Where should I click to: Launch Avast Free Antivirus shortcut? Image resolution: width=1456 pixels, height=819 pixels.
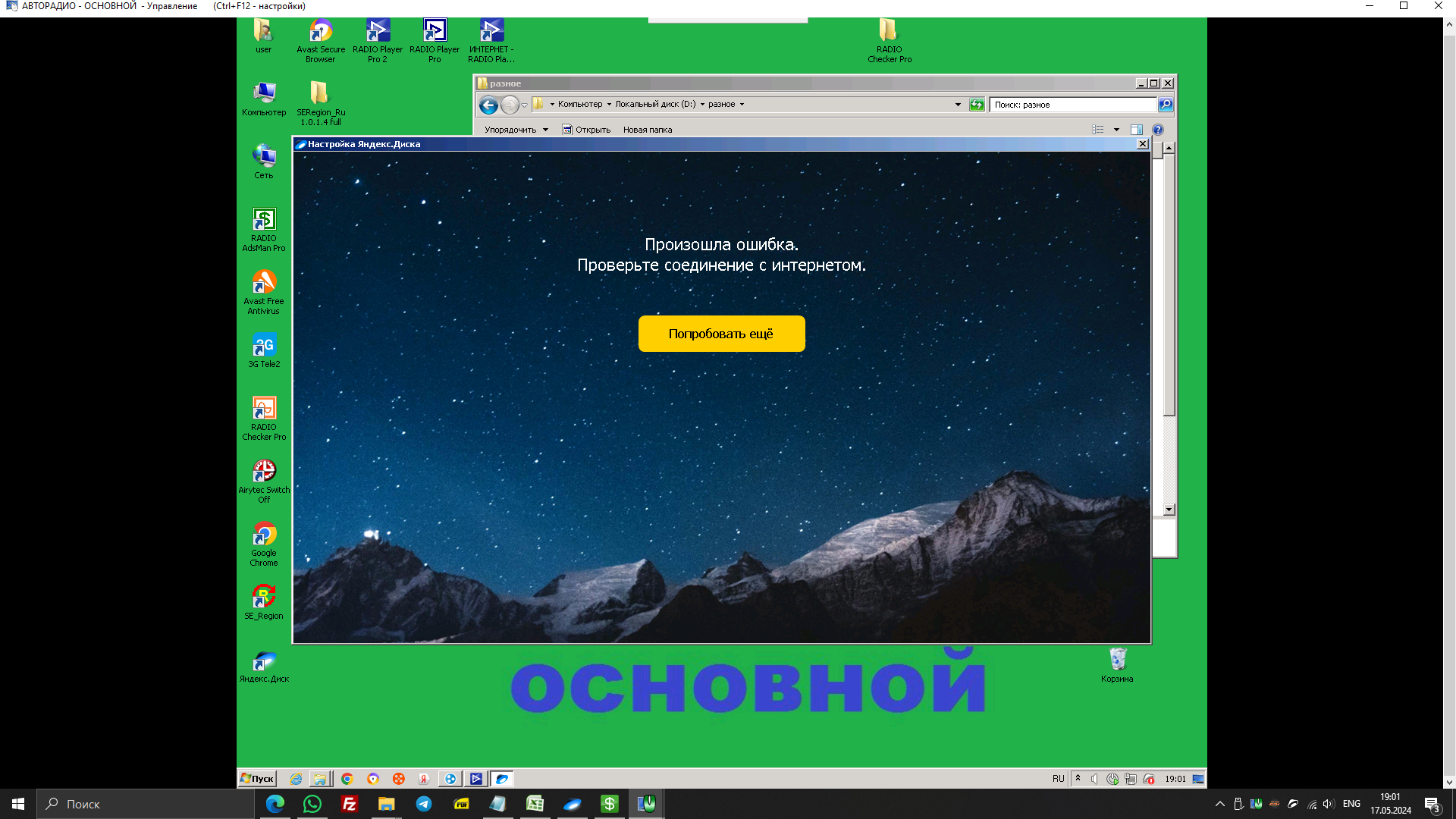[264, 293]
